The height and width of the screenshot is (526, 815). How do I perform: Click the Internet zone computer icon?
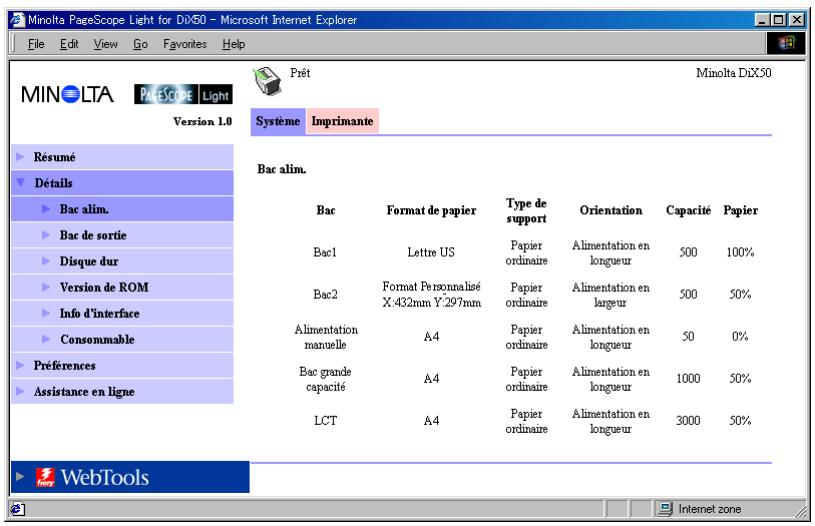click(665, 509)
